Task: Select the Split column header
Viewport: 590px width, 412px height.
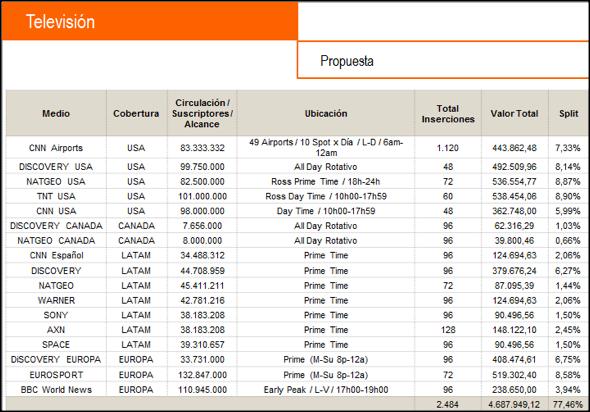Action: point(569,113)
